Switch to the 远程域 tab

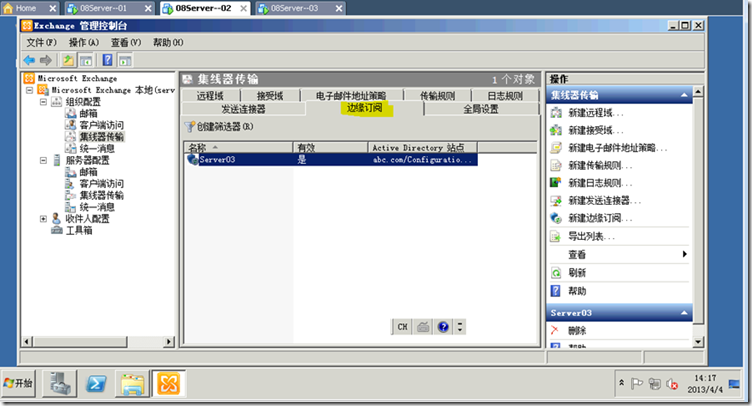point(210,96)
